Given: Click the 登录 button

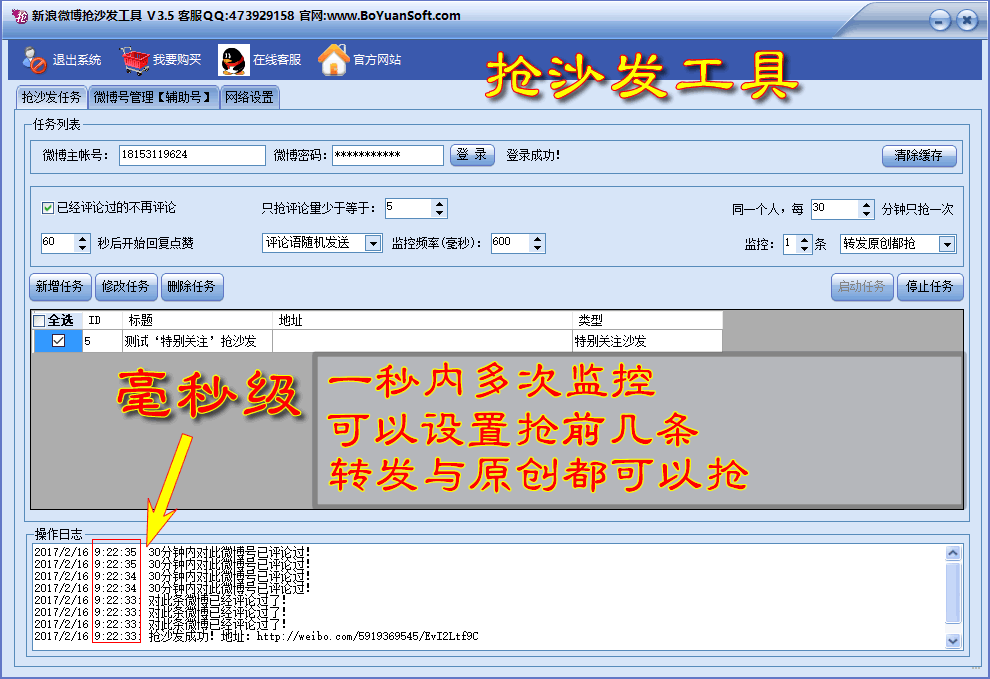Looking at the screenshot, I should (472, 155).
